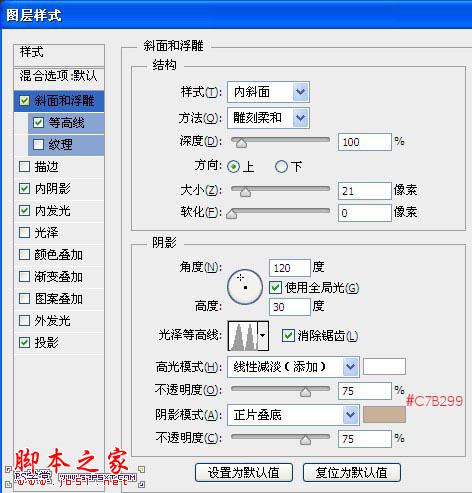This screenshot has width=472, height=493.
Task: Enable the 渐变叠加 checkbox
Action: [24, 277]
